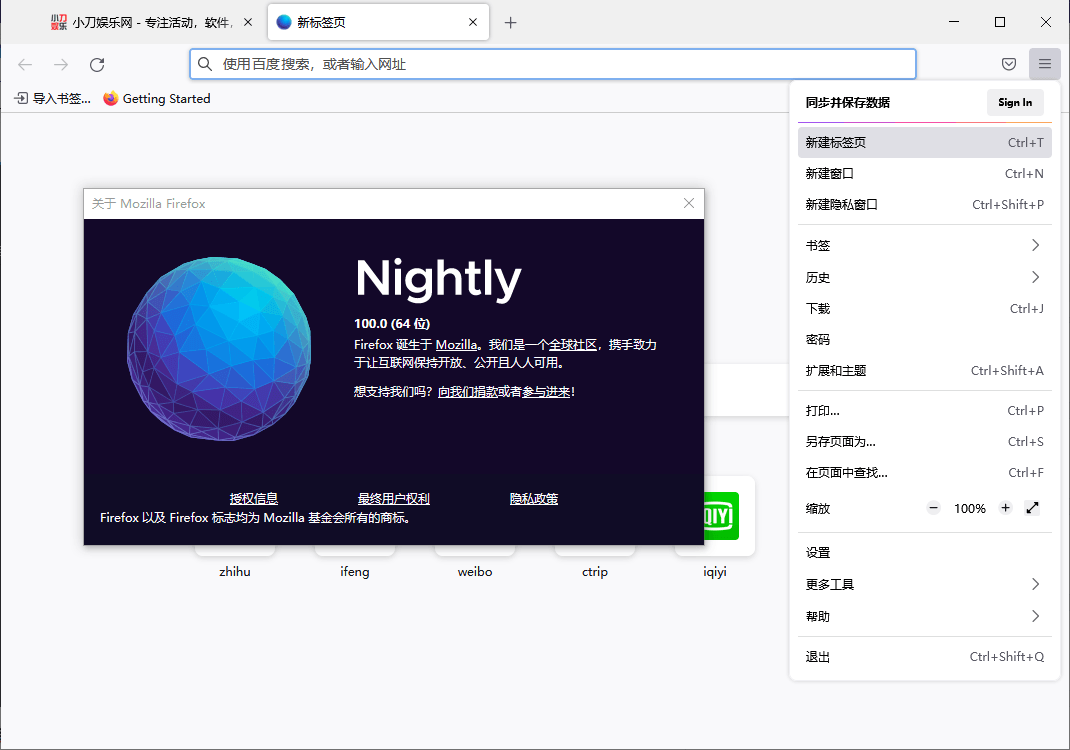Viewport: 1070px width, 750px height.
Task: Navigate back using the back arrow
Action: coord(24,64)
